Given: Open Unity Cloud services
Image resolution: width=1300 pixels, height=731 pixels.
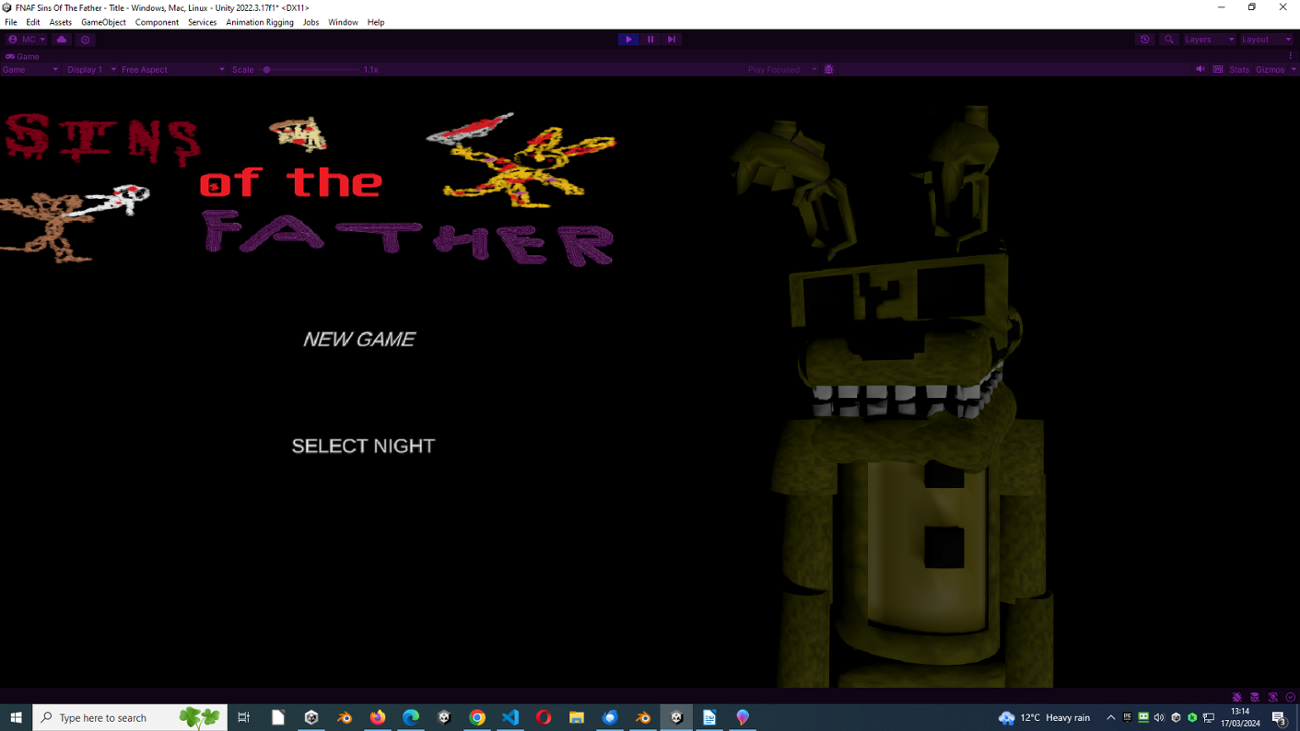Looking at the screenshot, I should coord(61,40).
